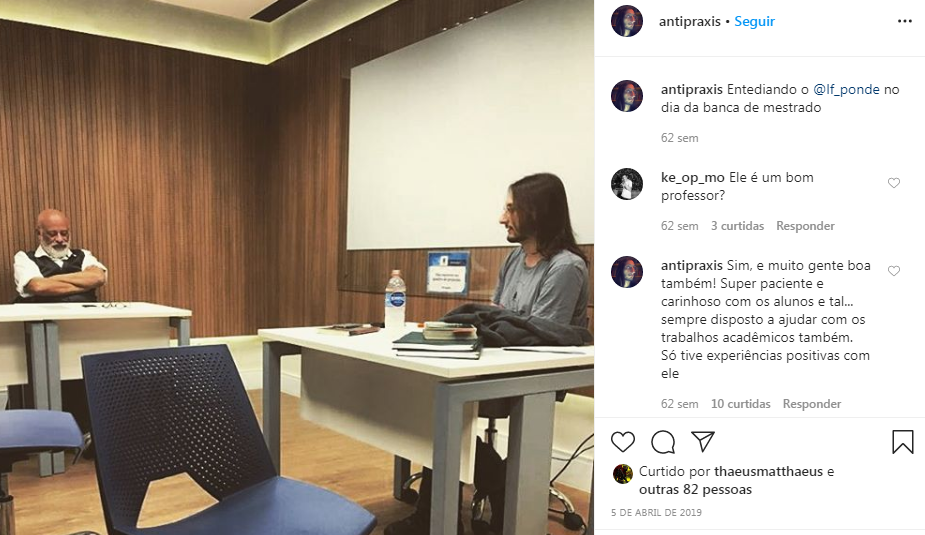Like the post with heart icon
Screen dimensions: 925x535
click(x=623, y=442)
